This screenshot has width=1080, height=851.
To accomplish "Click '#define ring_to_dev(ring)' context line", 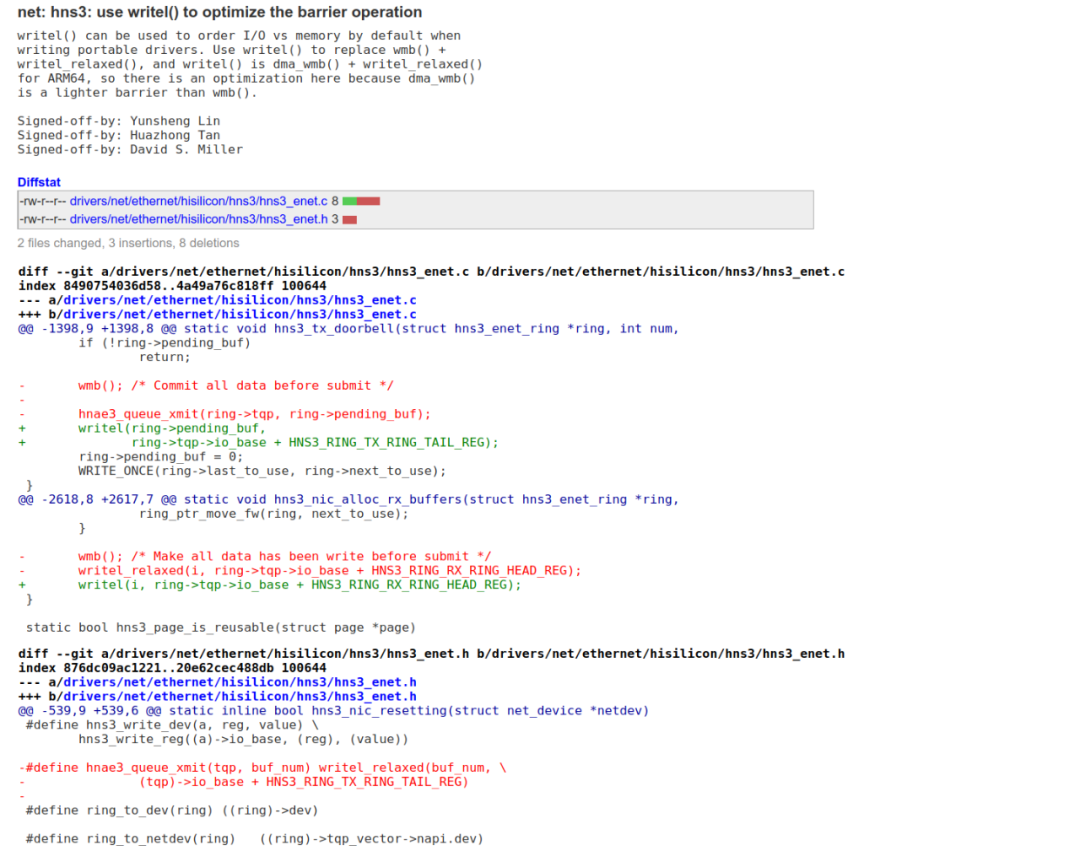I will point(172,810).
